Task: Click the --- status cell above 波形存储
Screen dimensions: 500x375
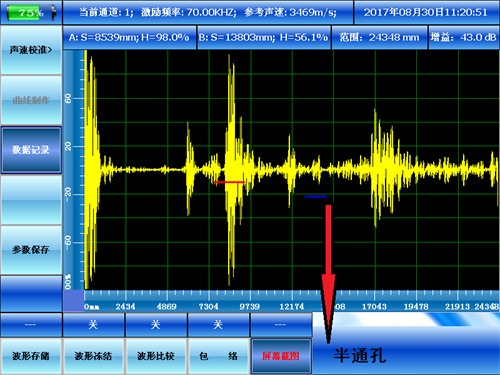Action: coord(31,325)
